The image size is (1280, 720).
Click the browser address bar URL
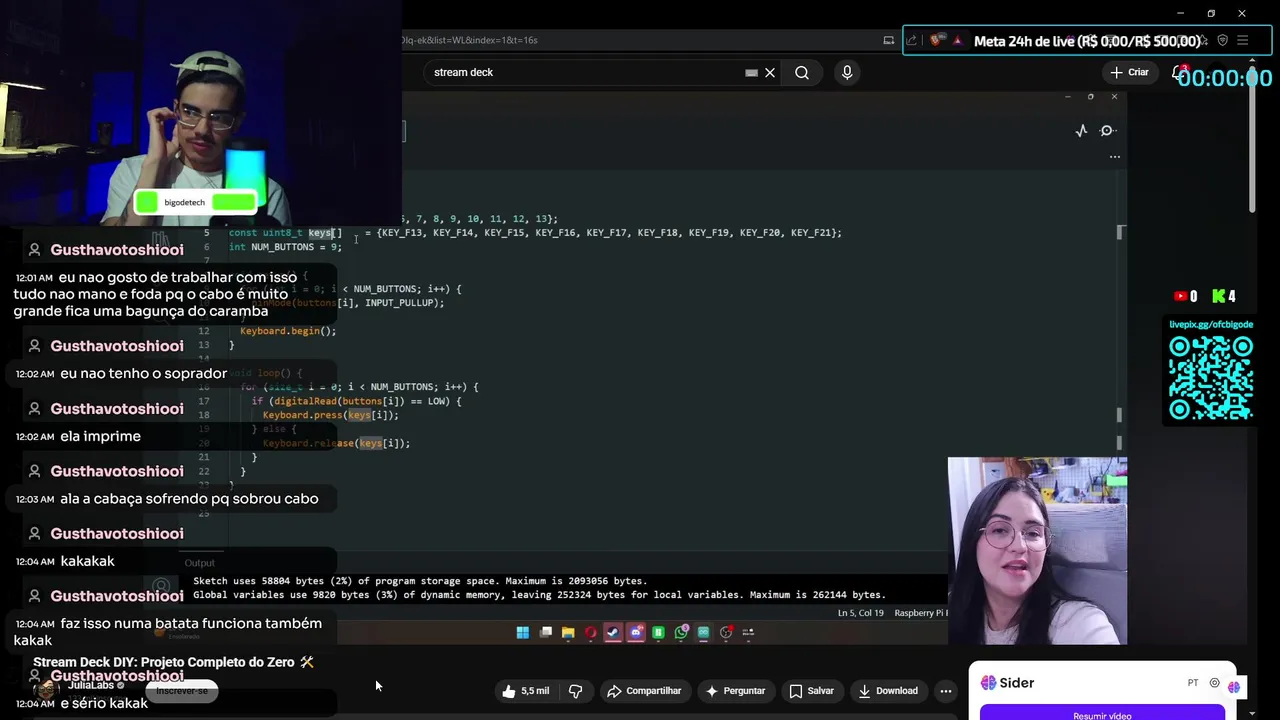[x=469, y=40]
